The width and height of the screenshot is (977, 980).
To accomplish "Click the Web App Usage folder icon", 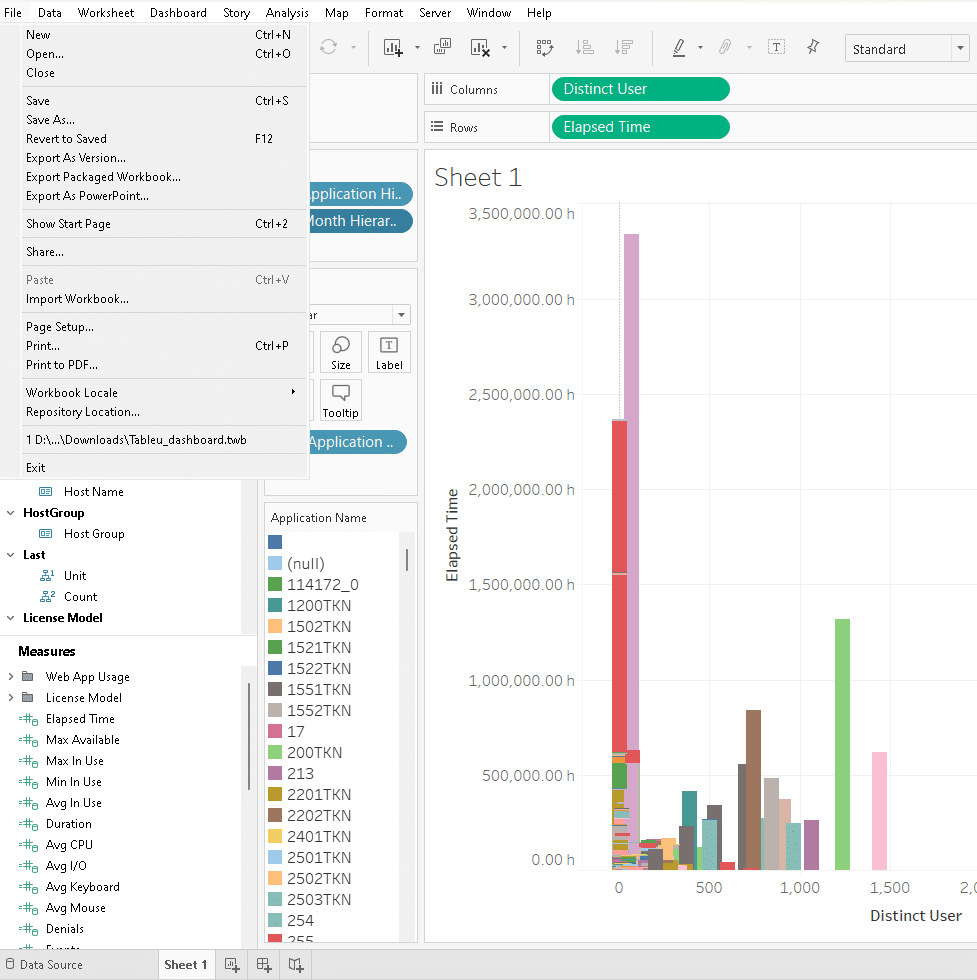I will tap(28, 676).
